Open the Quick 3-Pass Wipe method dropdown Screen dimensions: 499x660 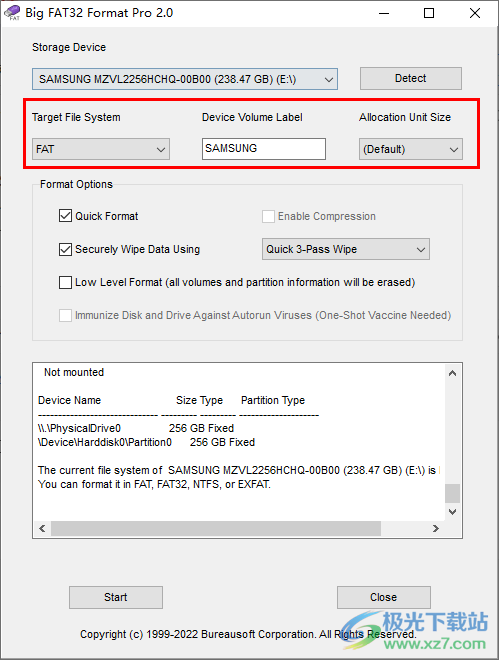click(x=346, y=249)
